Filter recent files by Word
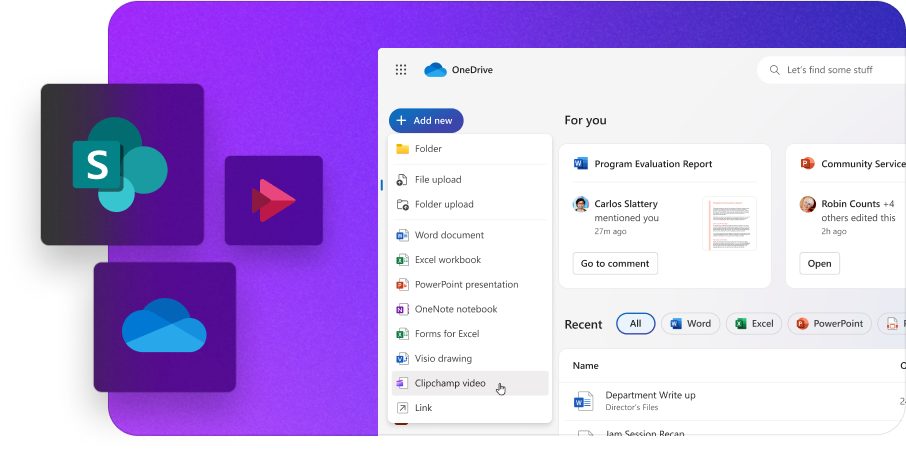This screenshot has width=906, height=453. pos(690,324)
